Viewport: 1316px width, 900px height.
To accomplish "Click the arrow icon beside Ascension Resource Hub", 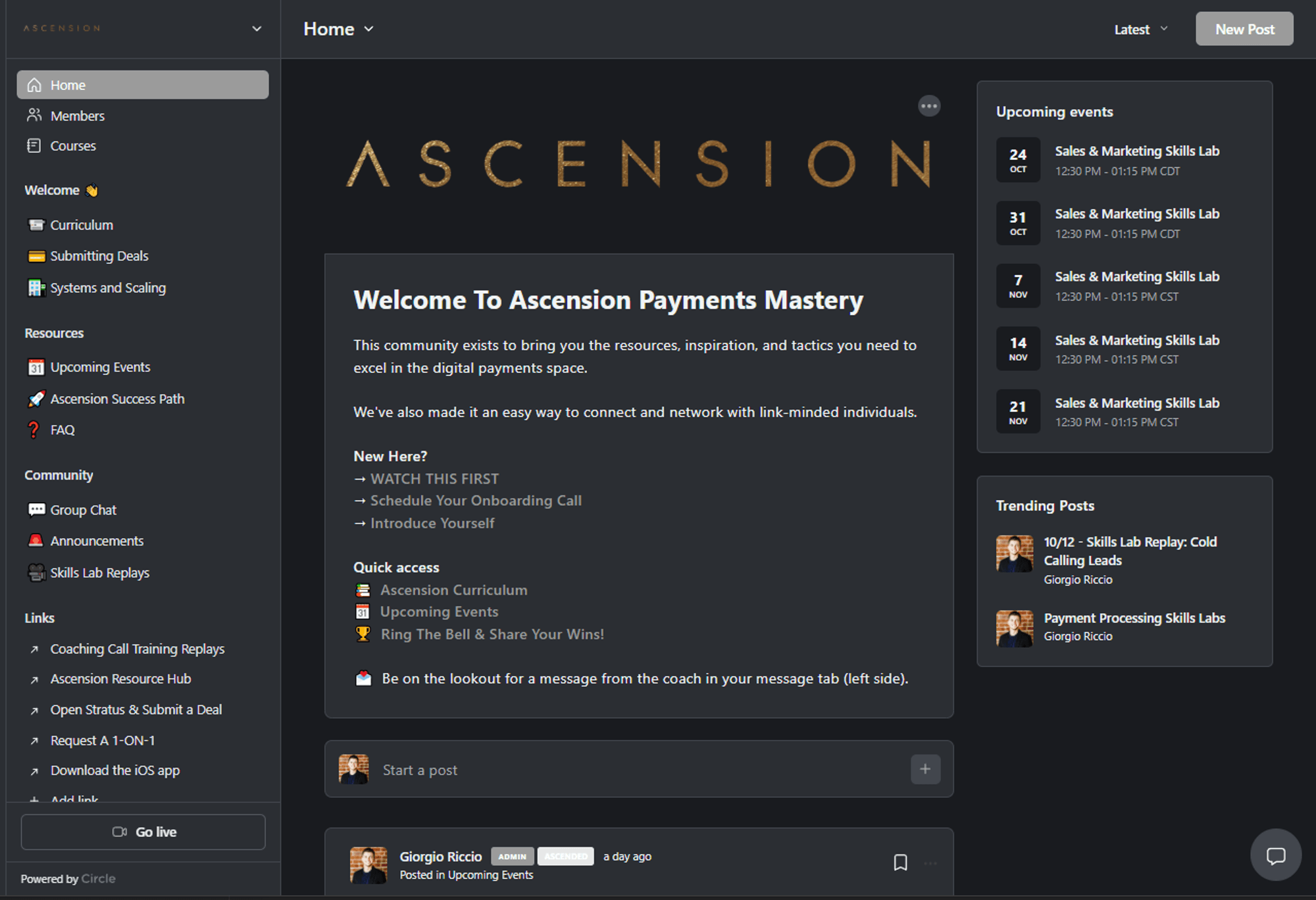I will (x=34, y=680).
